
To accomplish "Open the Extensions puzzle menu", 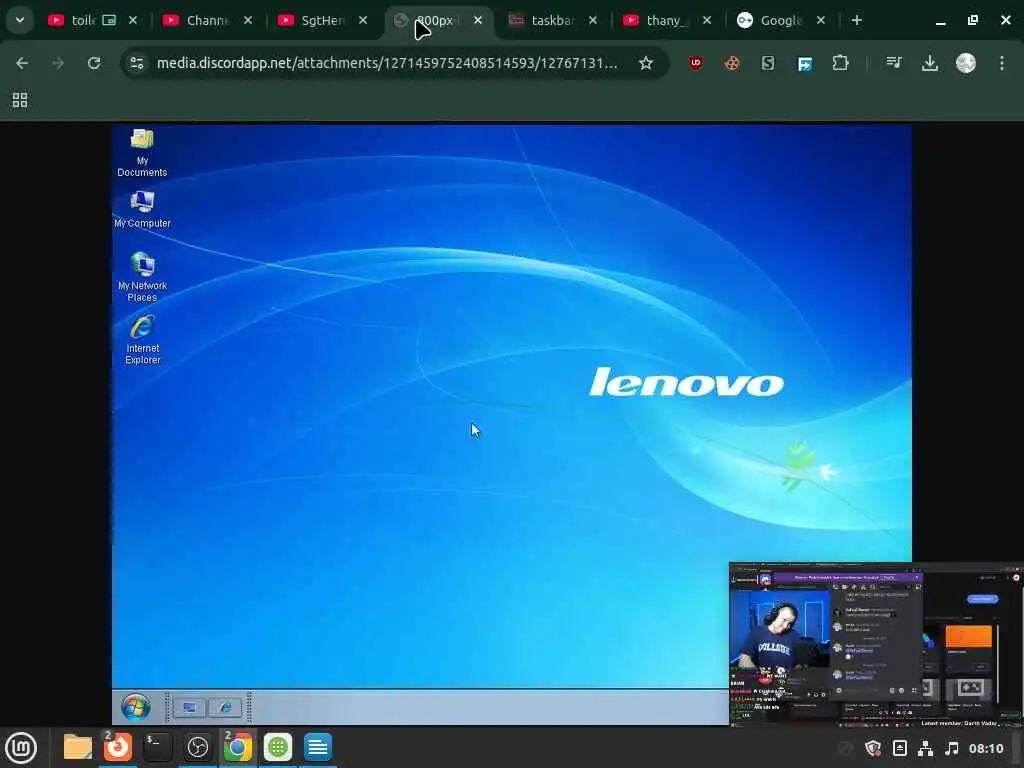I will point(840,63).
